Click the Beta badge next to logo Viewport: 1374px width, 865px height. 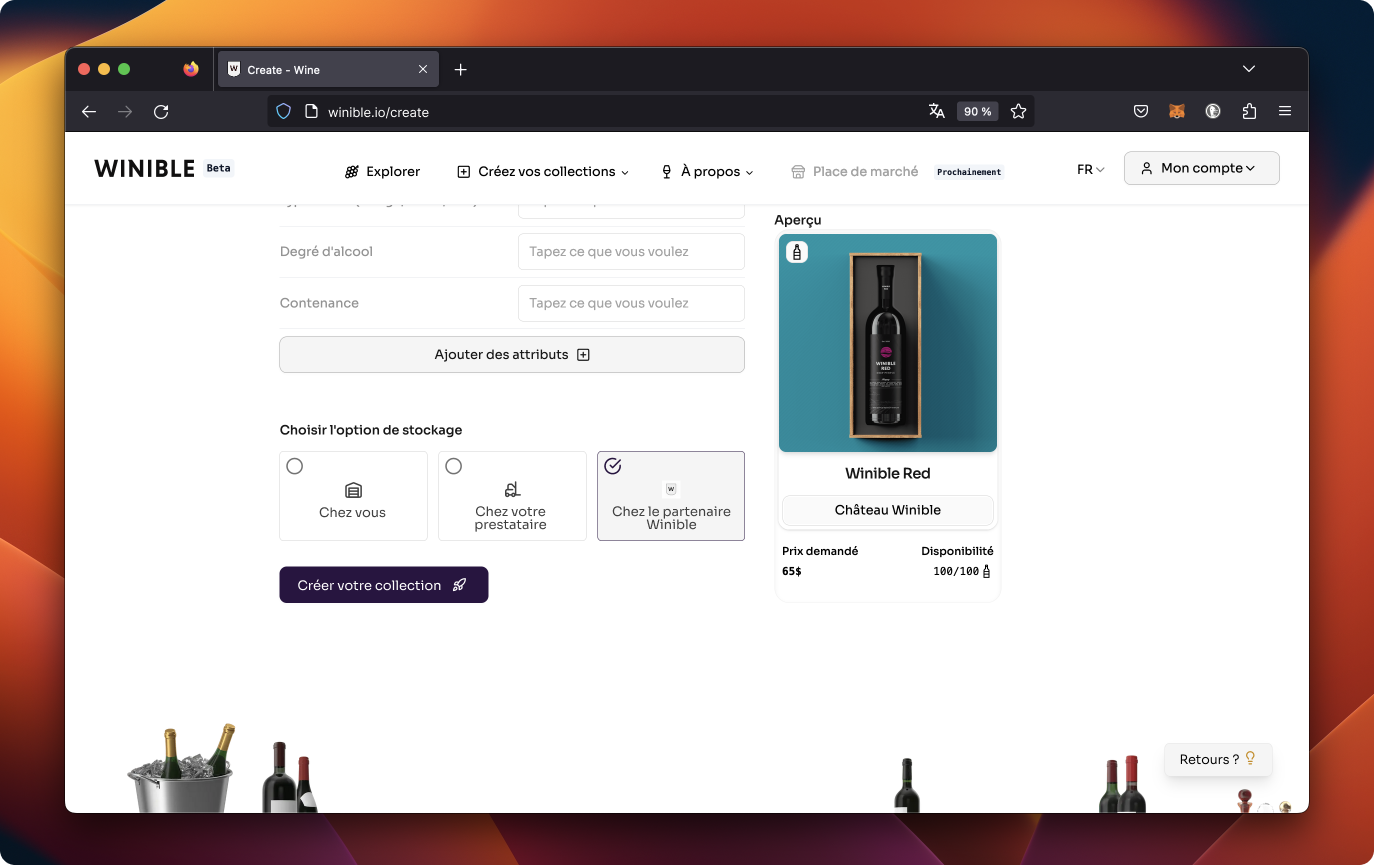click(219, 168)
